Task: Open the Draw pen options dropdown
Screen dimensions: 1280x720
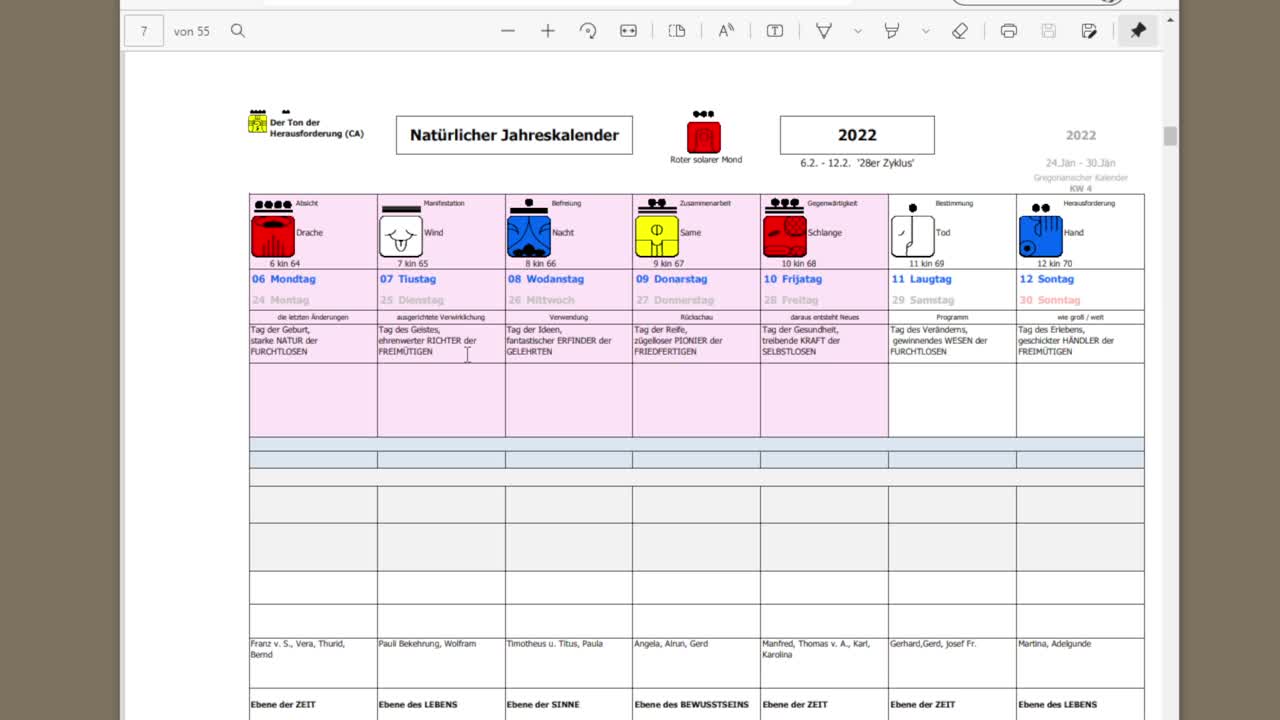Action: click(x=858, y=31)
